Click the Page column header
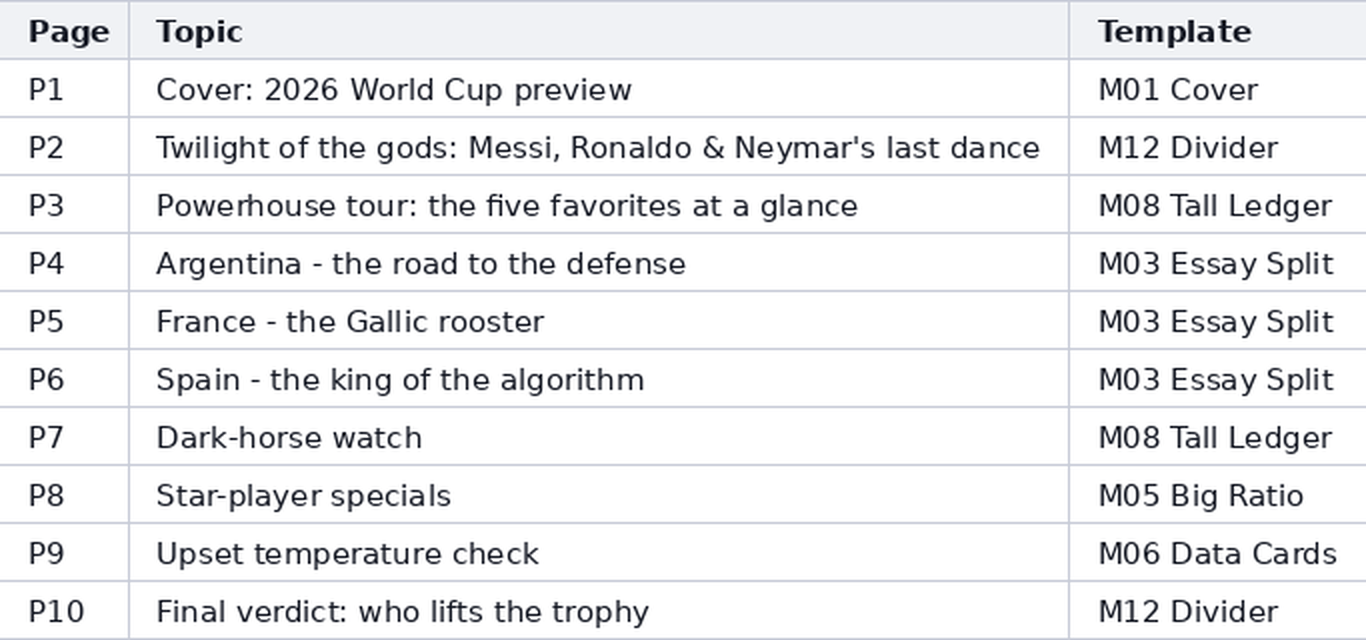This screenshot has width=1366, height=640. click(64, 31)
